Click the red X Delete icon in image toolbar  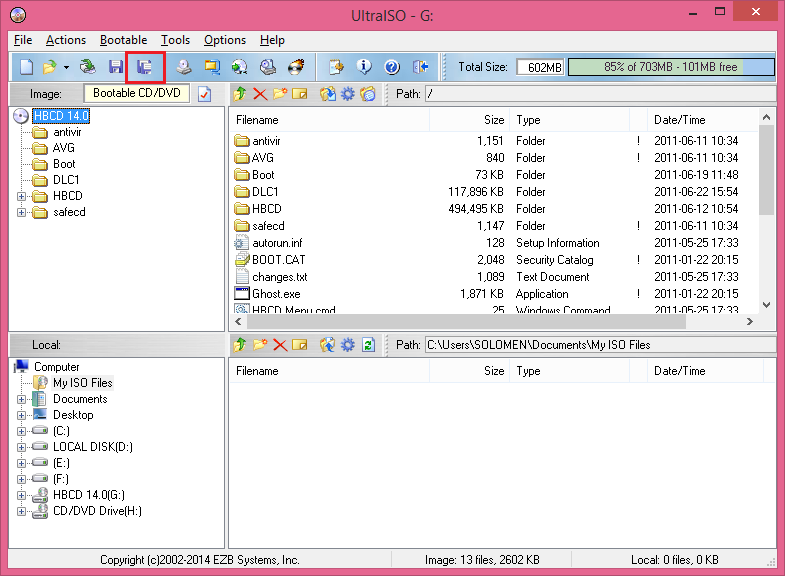point(260,94)
